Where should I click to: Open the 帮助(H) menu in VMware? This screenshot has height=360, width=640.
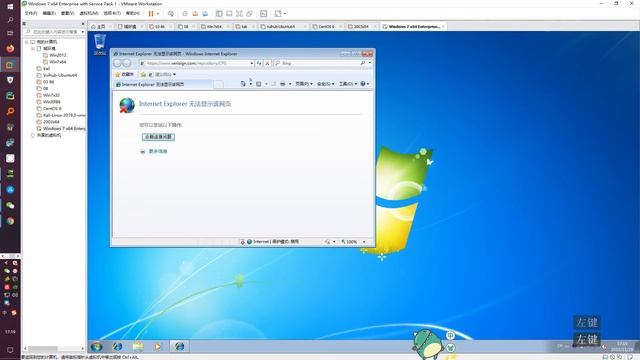coord(133,13)
